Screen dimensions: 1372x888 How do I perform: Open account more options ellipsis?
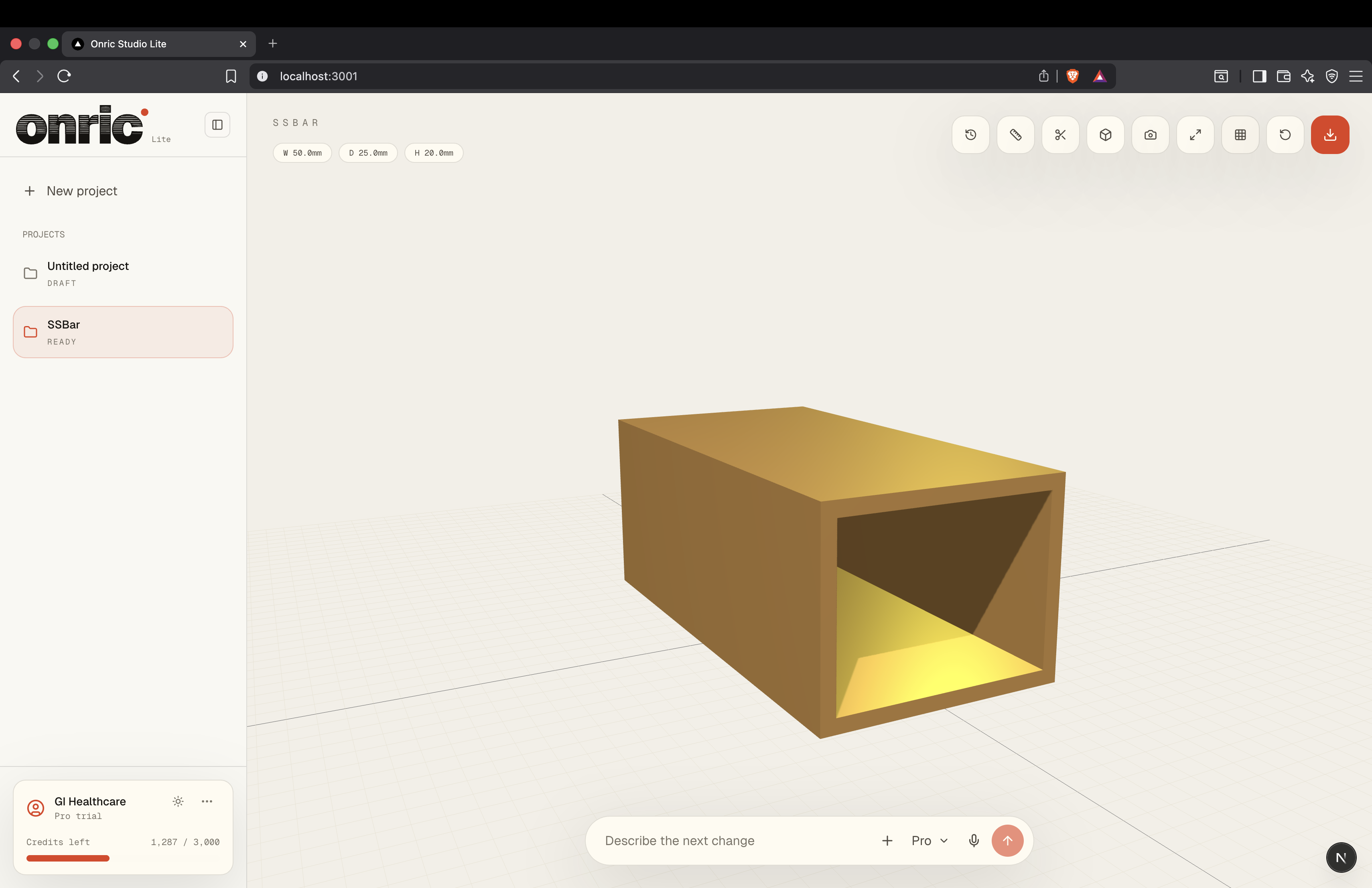(x=207, y=801)
